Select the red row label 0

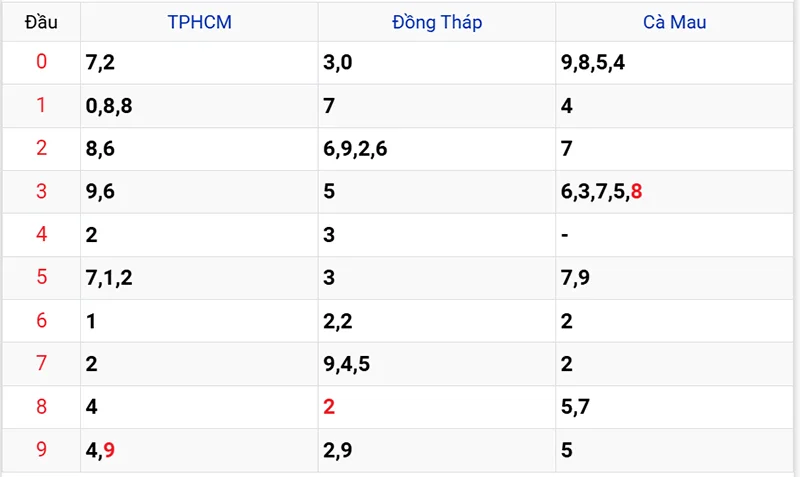coord(41,63)
